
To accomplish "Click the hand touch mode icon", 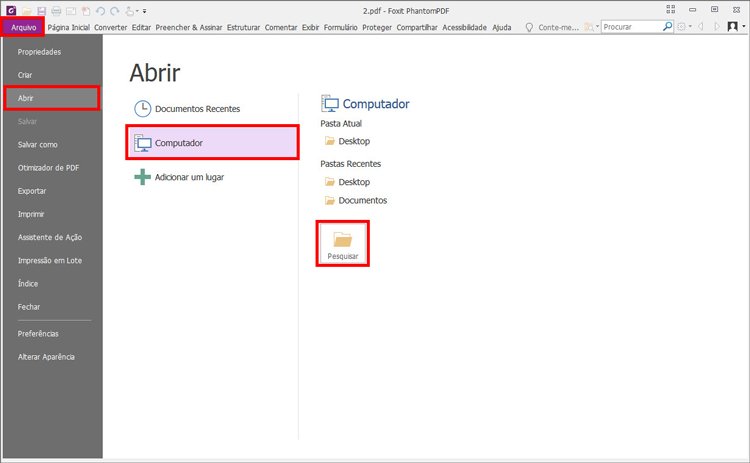I will [129, 11].
